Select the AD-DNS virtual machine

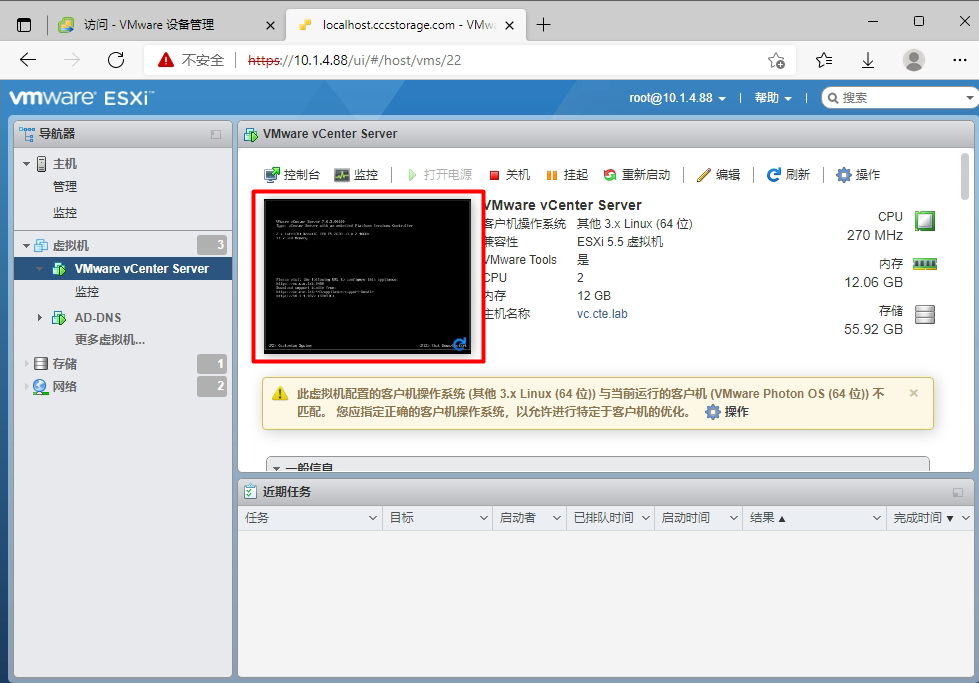(x=98, y=318)
